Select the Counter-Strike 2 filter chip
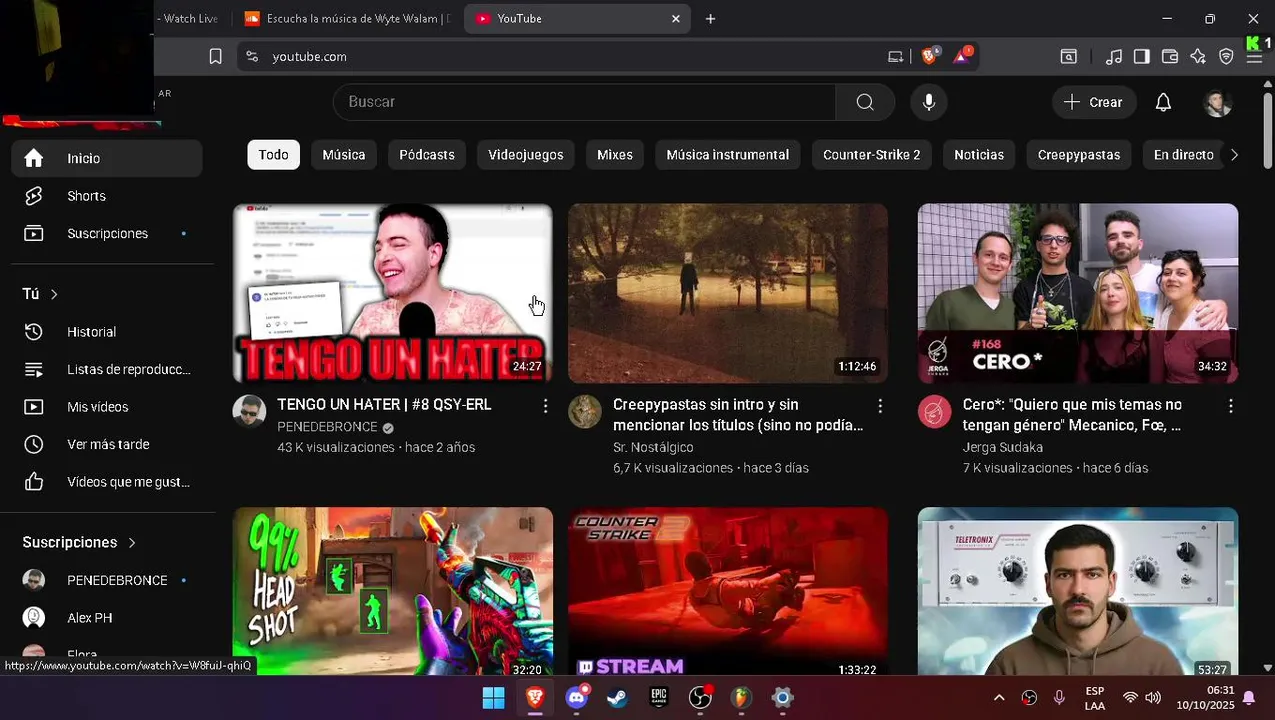The image size is (1275, 720). [872, 155]
